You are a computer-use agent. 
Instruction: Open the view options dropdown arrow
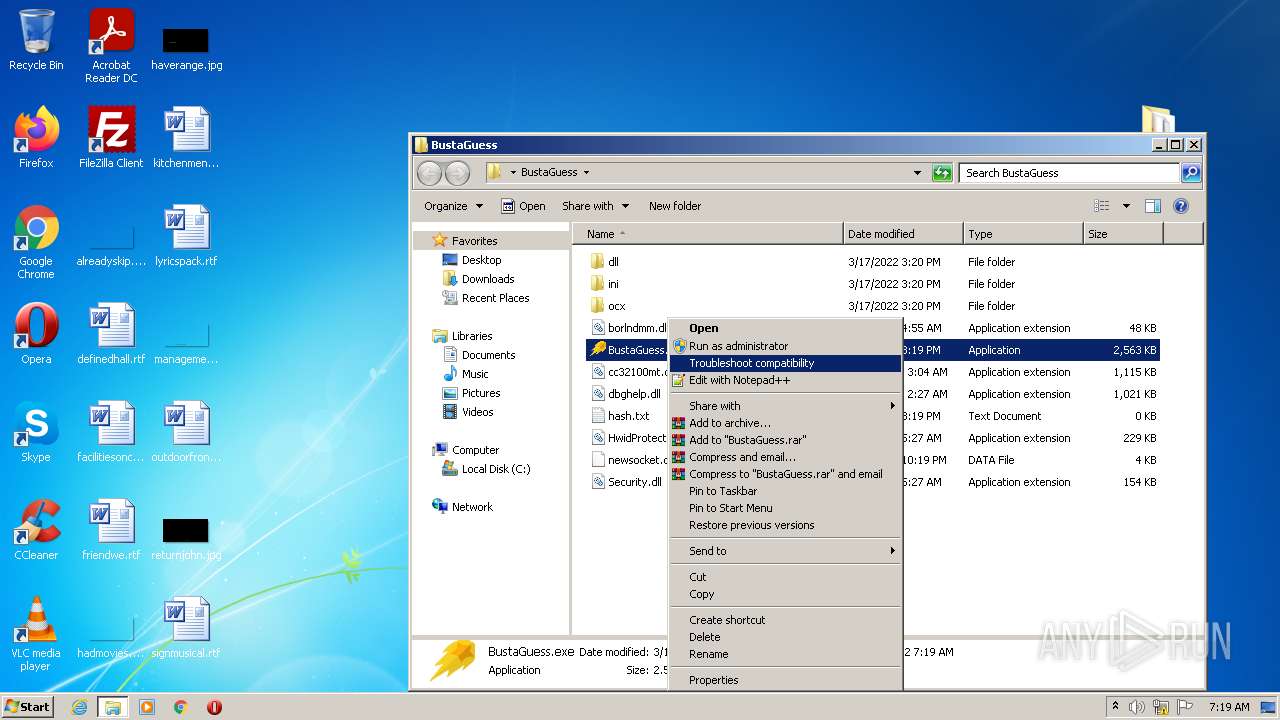coord(1126,206)
